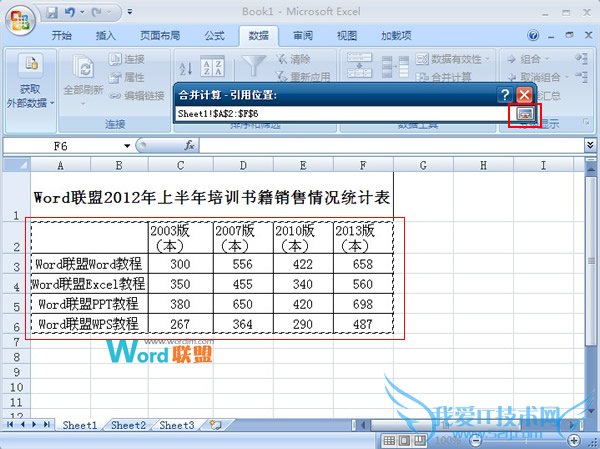Open the 审阅 ribbon tab
The height and width of the screenshot is (449, 600).
click(x=303, y=36)
